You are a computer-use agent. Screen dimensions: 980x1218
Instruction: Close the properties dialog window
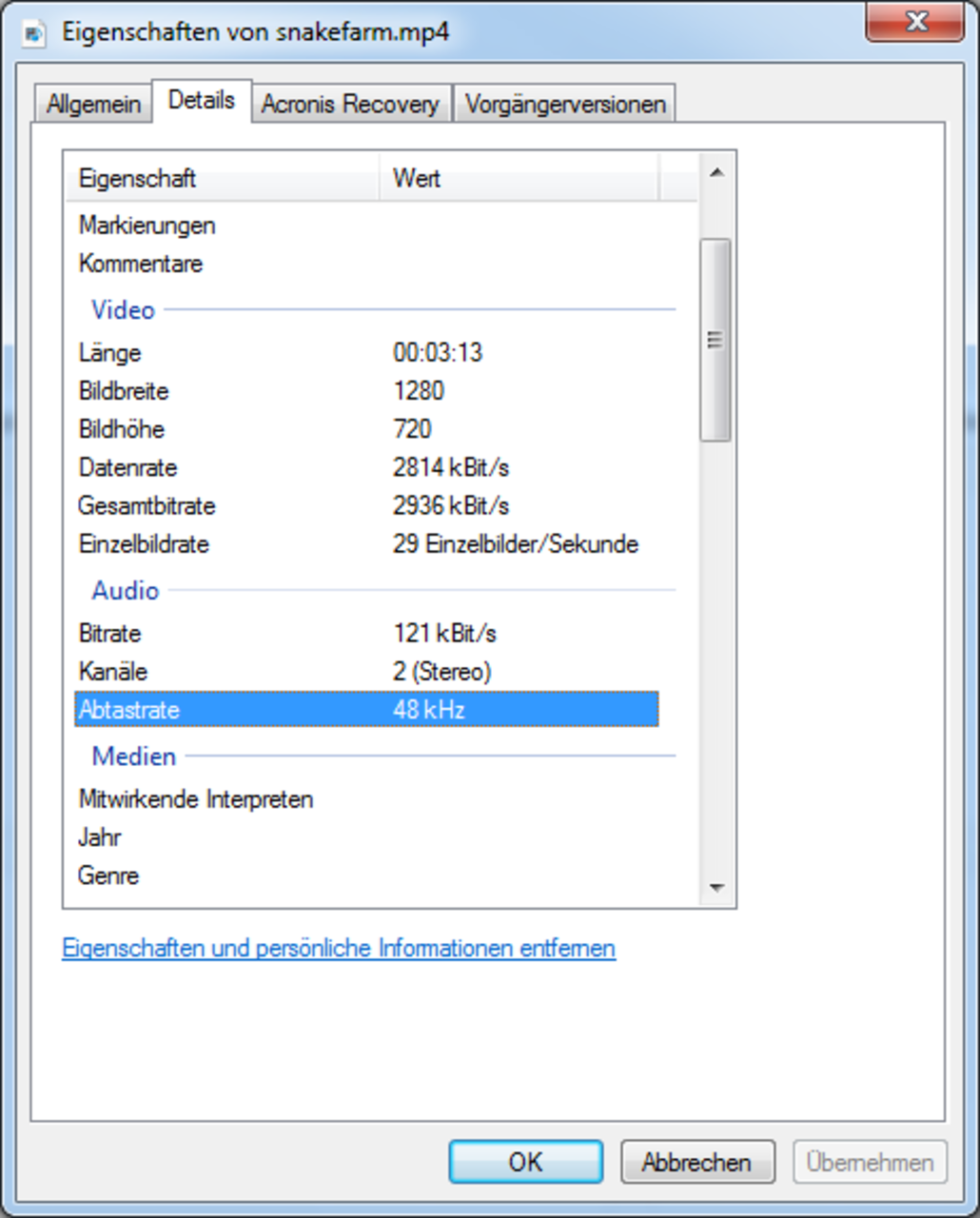914,24
